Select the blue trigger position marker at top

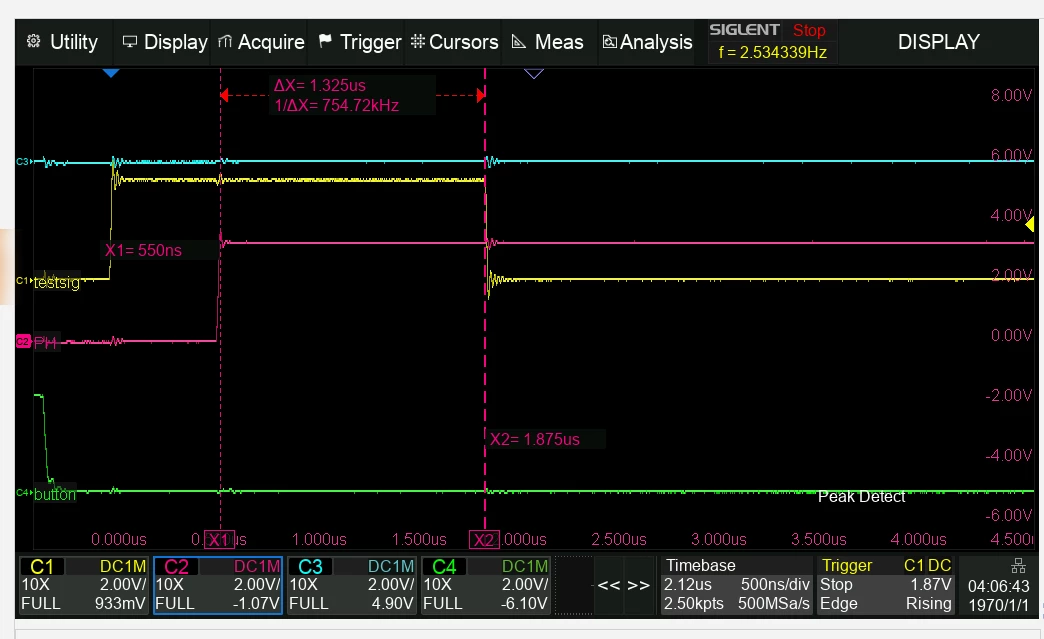click(111, 73)
